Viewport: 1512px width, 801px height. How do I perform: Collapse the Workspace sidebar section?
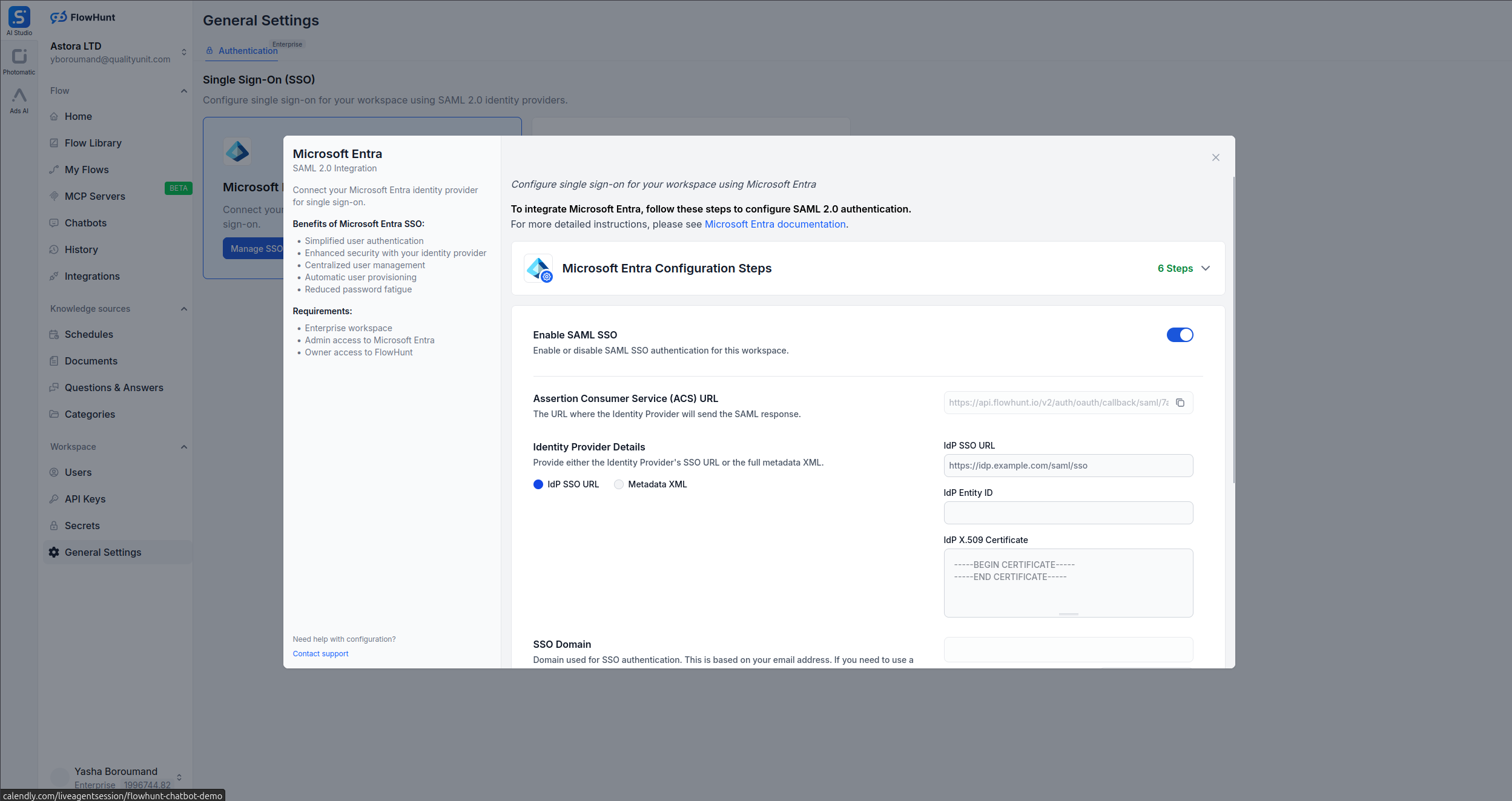184,447
